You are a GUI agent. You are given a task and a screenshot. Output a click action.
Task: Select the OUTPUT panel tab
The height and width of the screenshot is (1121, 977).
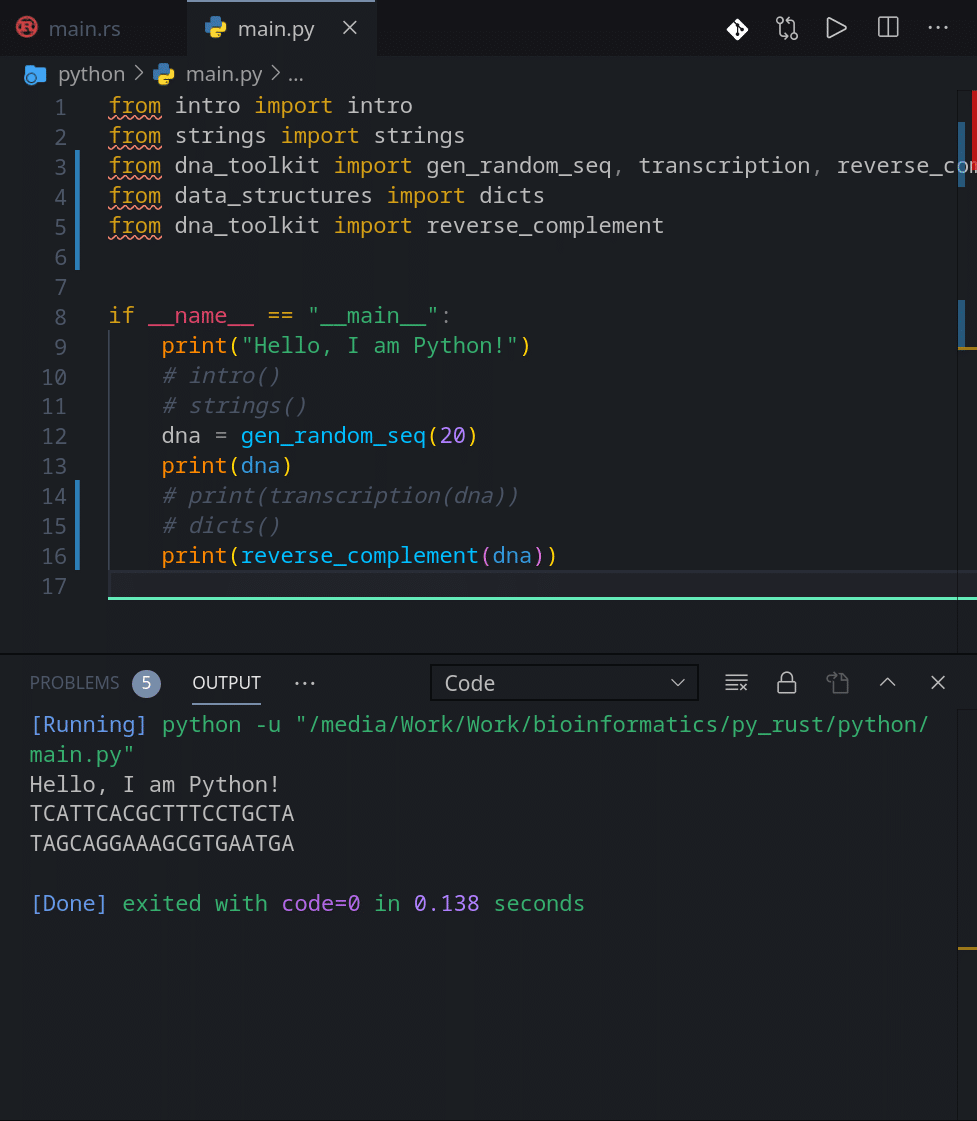point(227,683)
